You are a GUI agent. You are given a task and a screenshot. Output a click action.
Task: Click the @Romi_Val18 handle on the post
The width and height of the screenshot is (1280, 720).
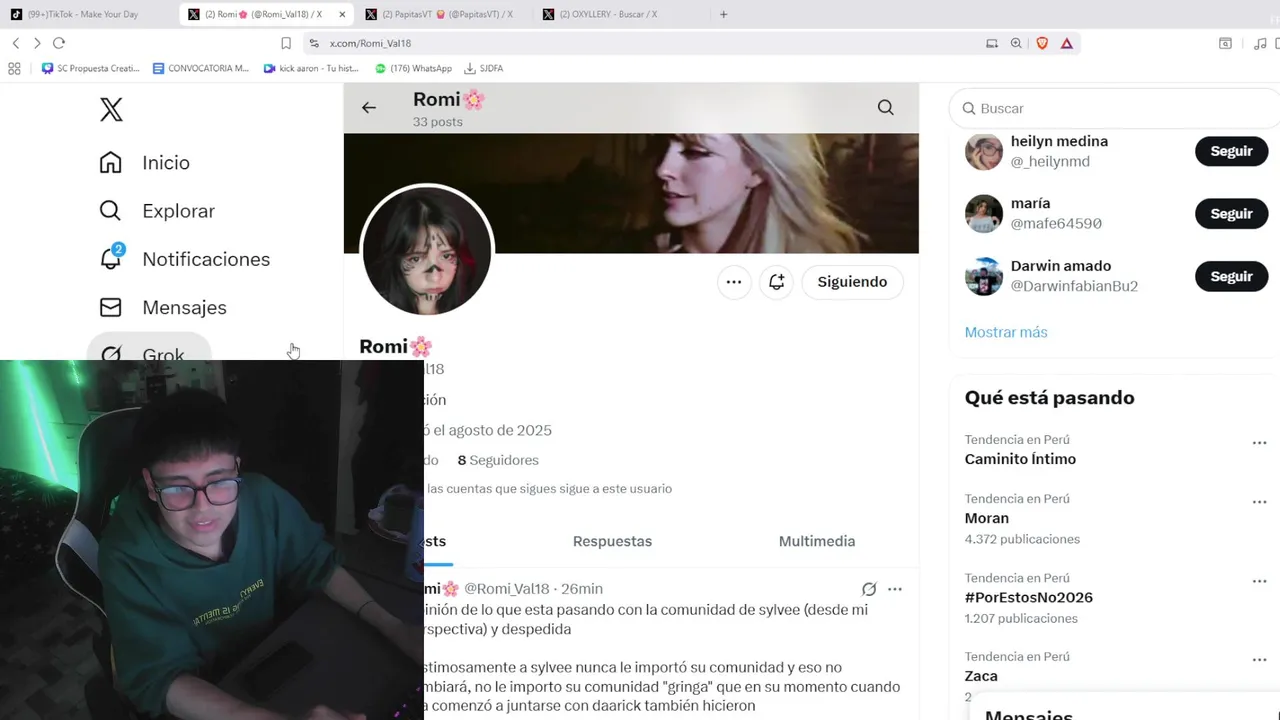coord(507,589)
